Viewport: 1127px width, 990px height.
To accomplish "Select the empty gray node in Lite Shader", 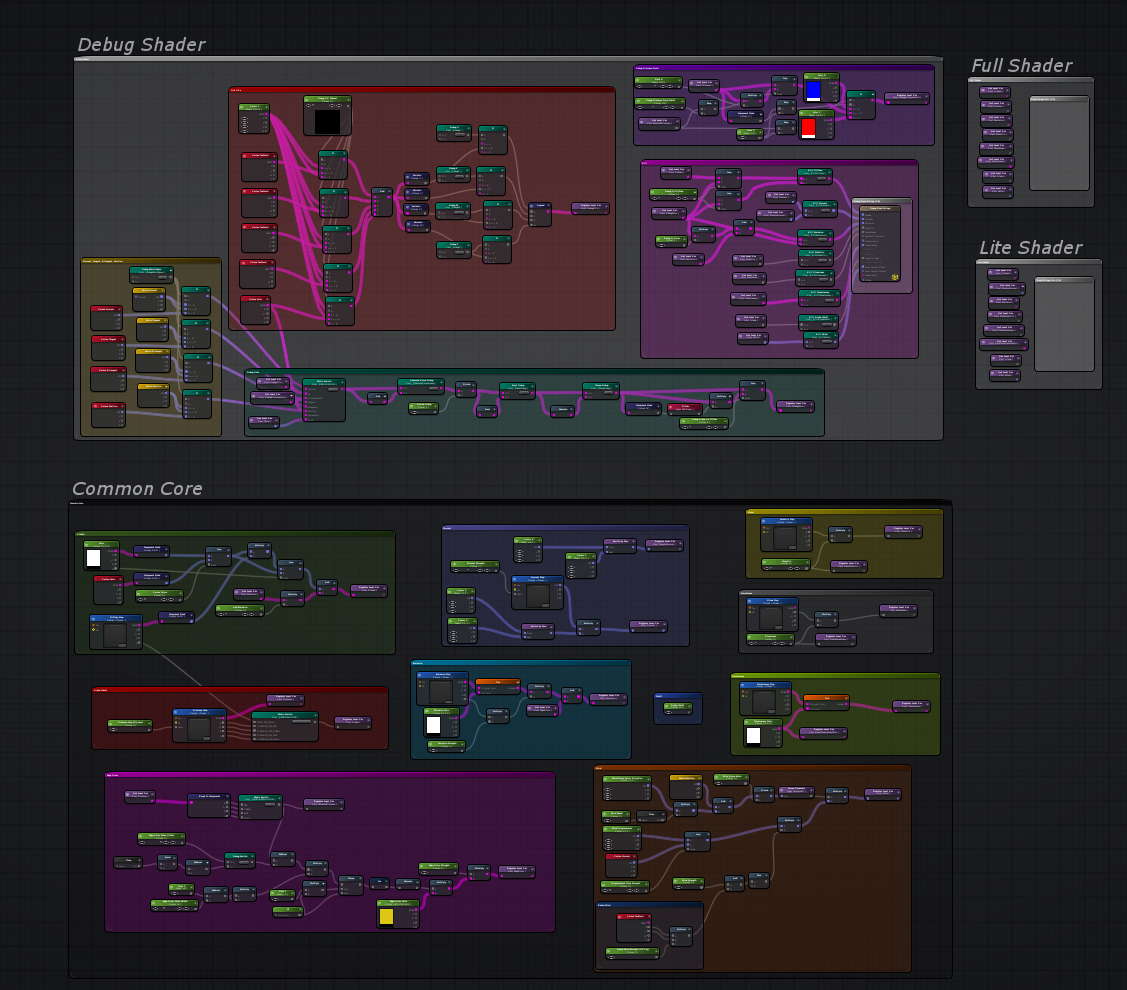I will (x=1064, y=326).
